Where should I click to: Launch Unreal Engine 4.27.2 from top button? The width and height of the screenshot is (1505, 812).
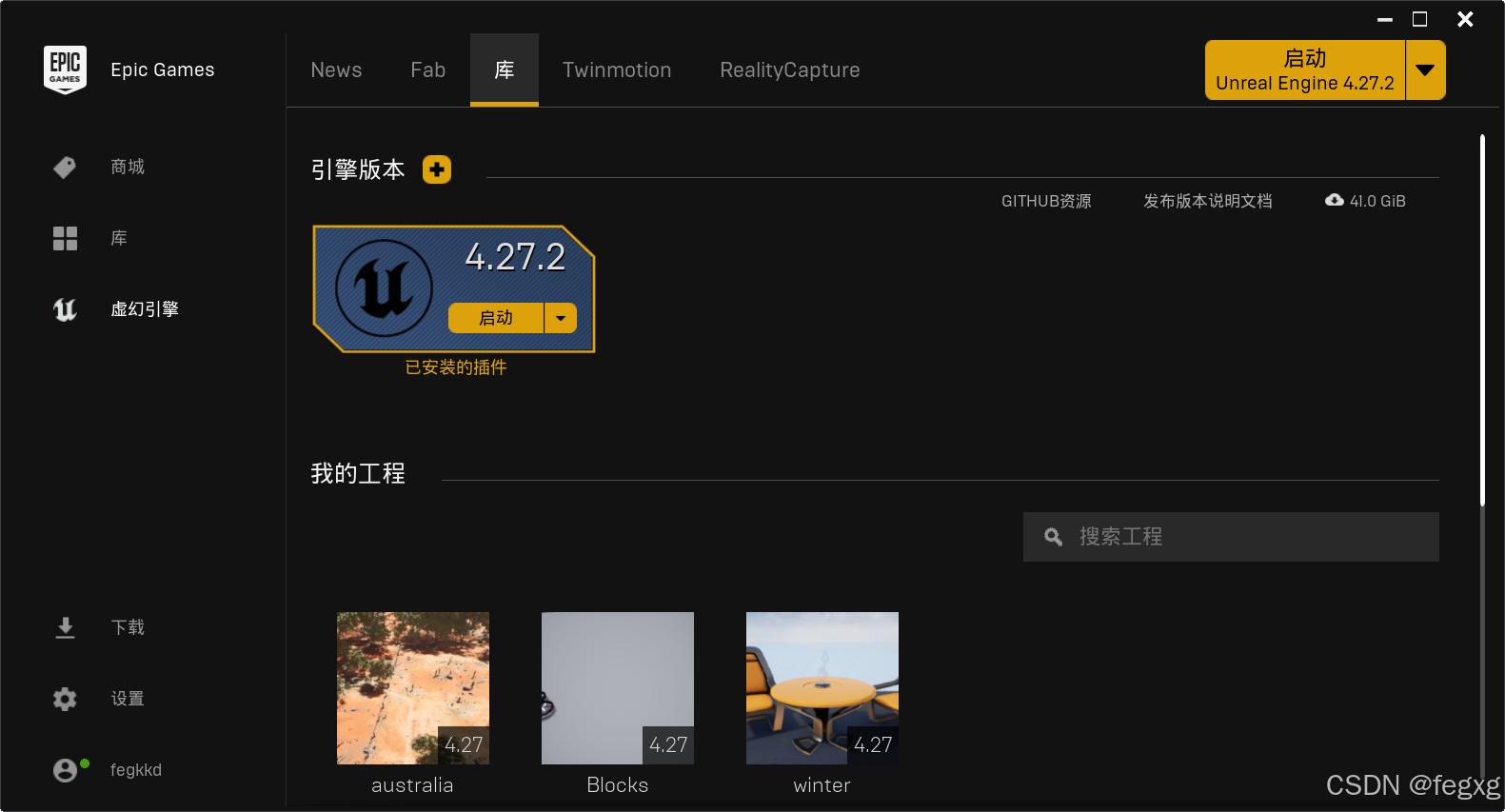[x=1305, y=70]
